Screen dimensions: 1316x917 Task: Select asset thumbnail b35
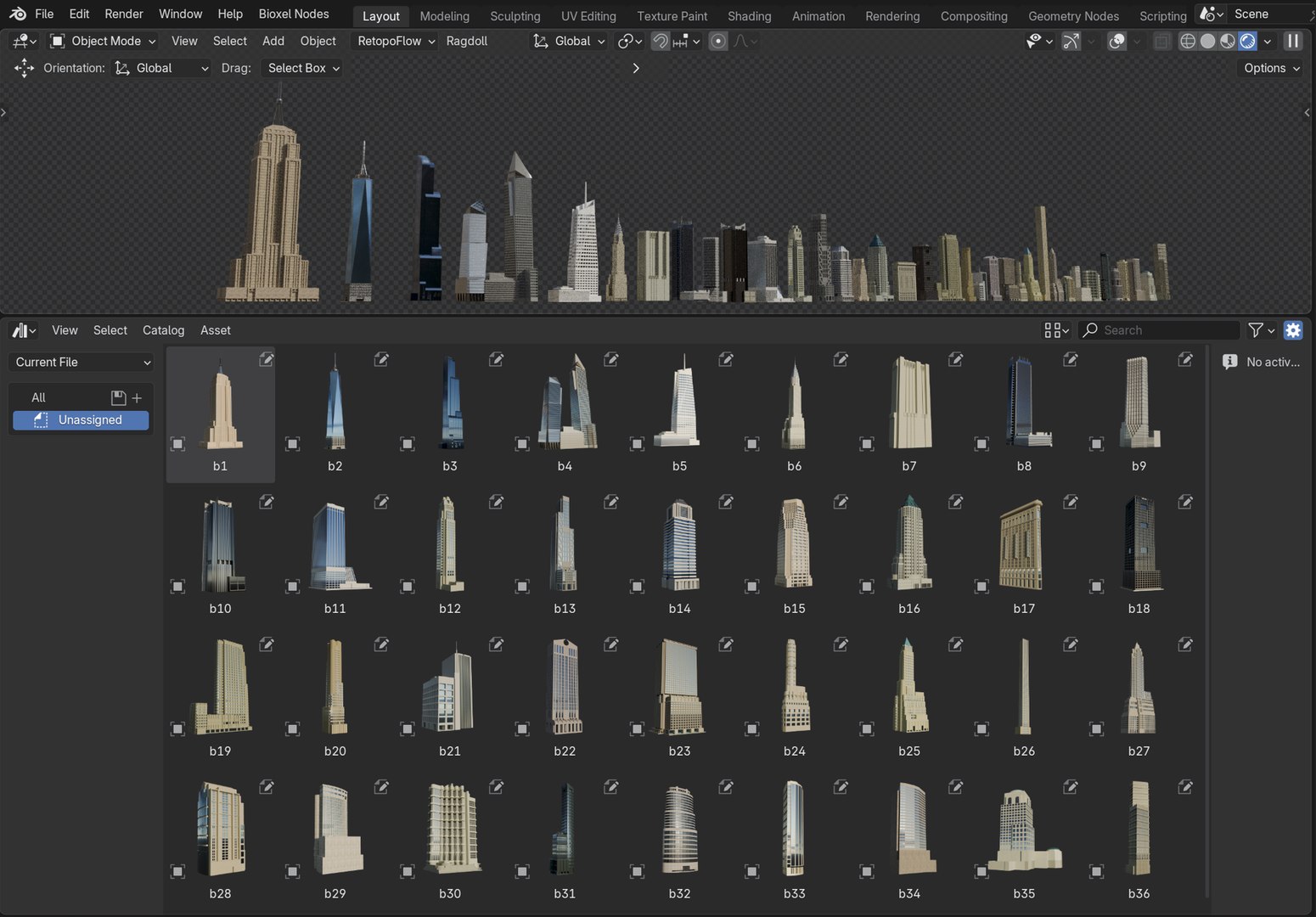pos(1024,841)
